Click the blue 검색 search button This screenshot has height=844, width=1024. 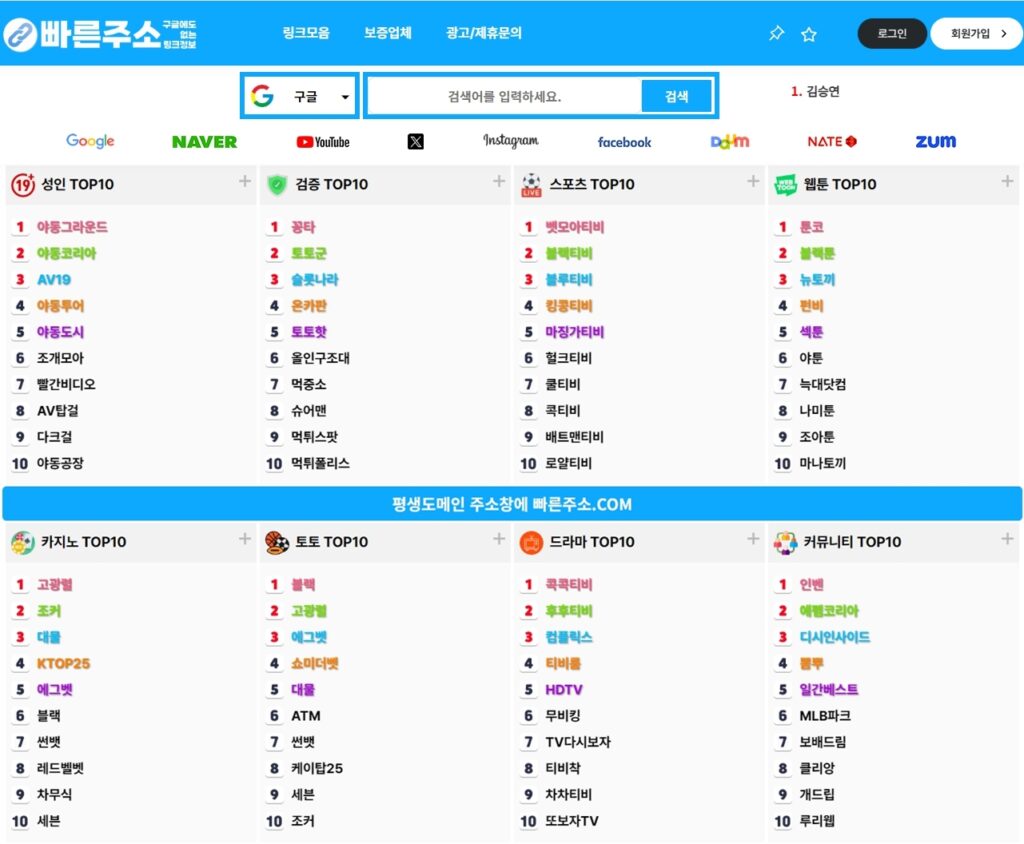(x=677, y=97)
